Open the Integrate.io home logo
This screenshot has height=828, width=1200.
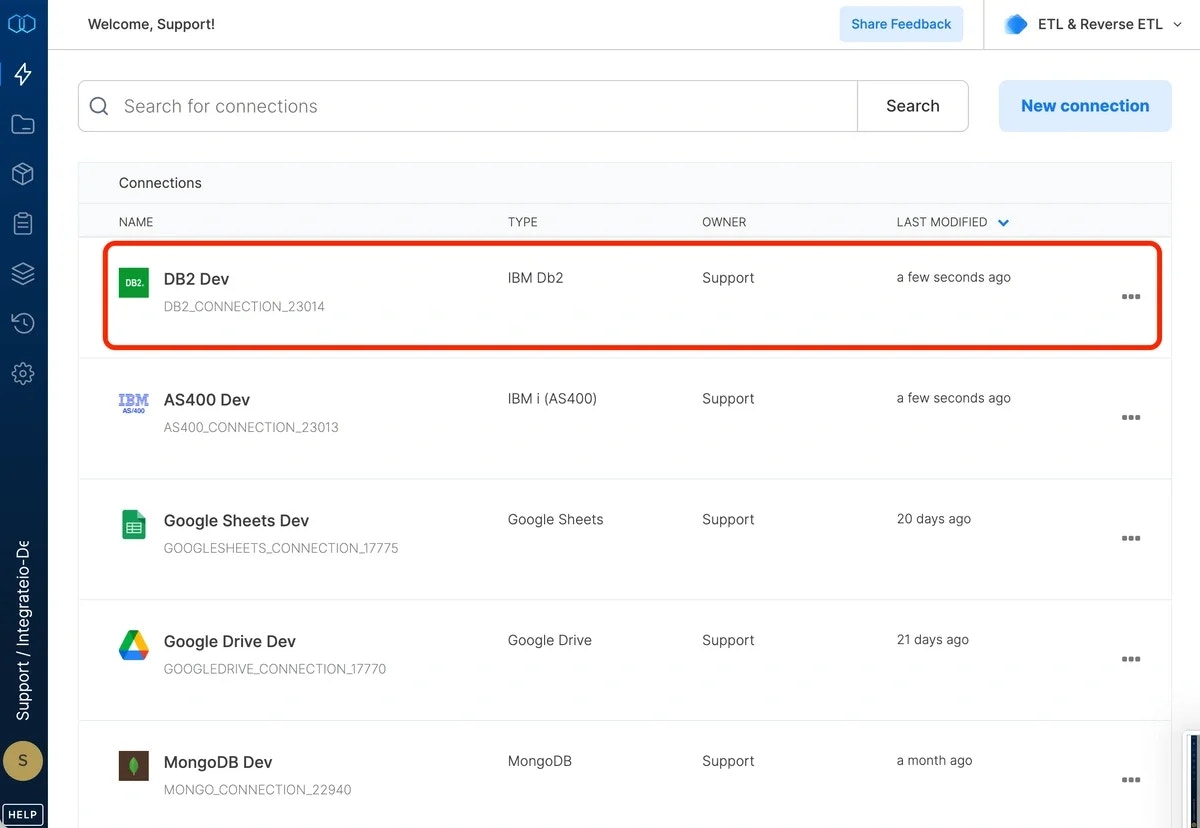click(x=22, y=23)
